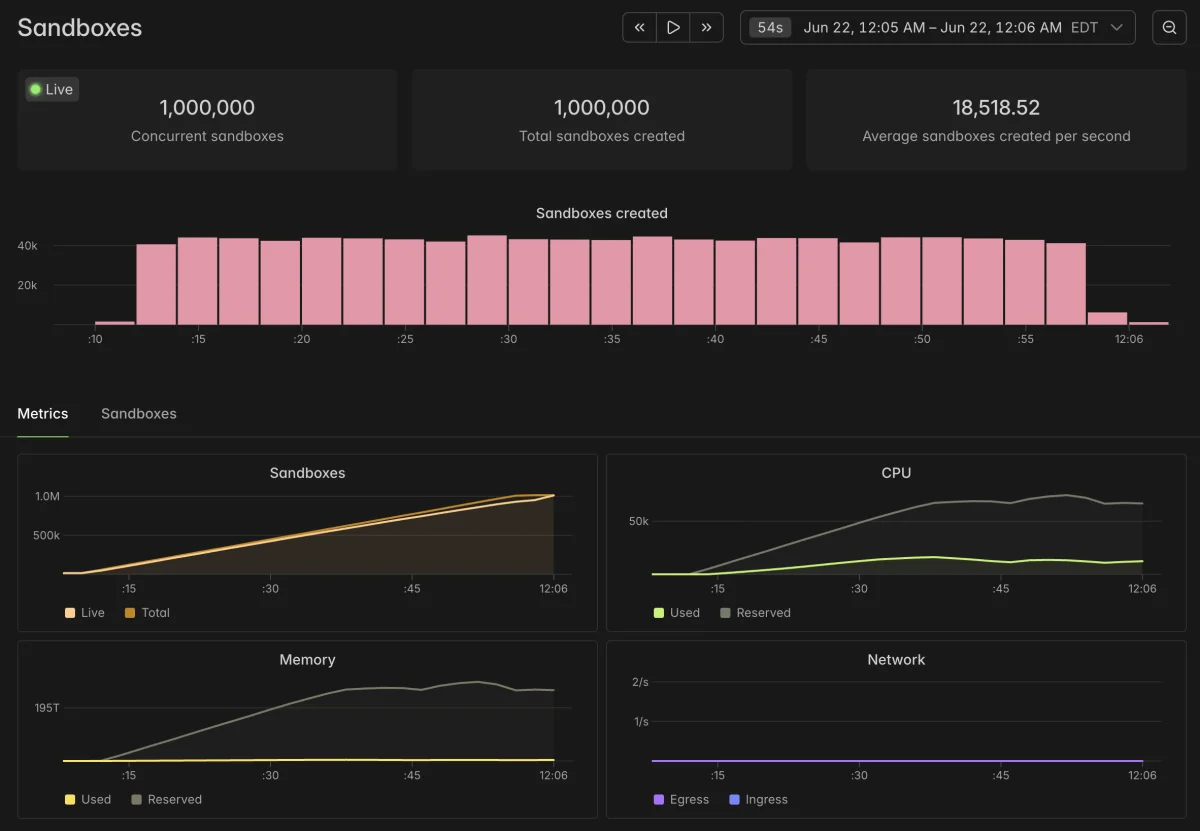Switch to the Metrics tab

(x=43, y=414)
